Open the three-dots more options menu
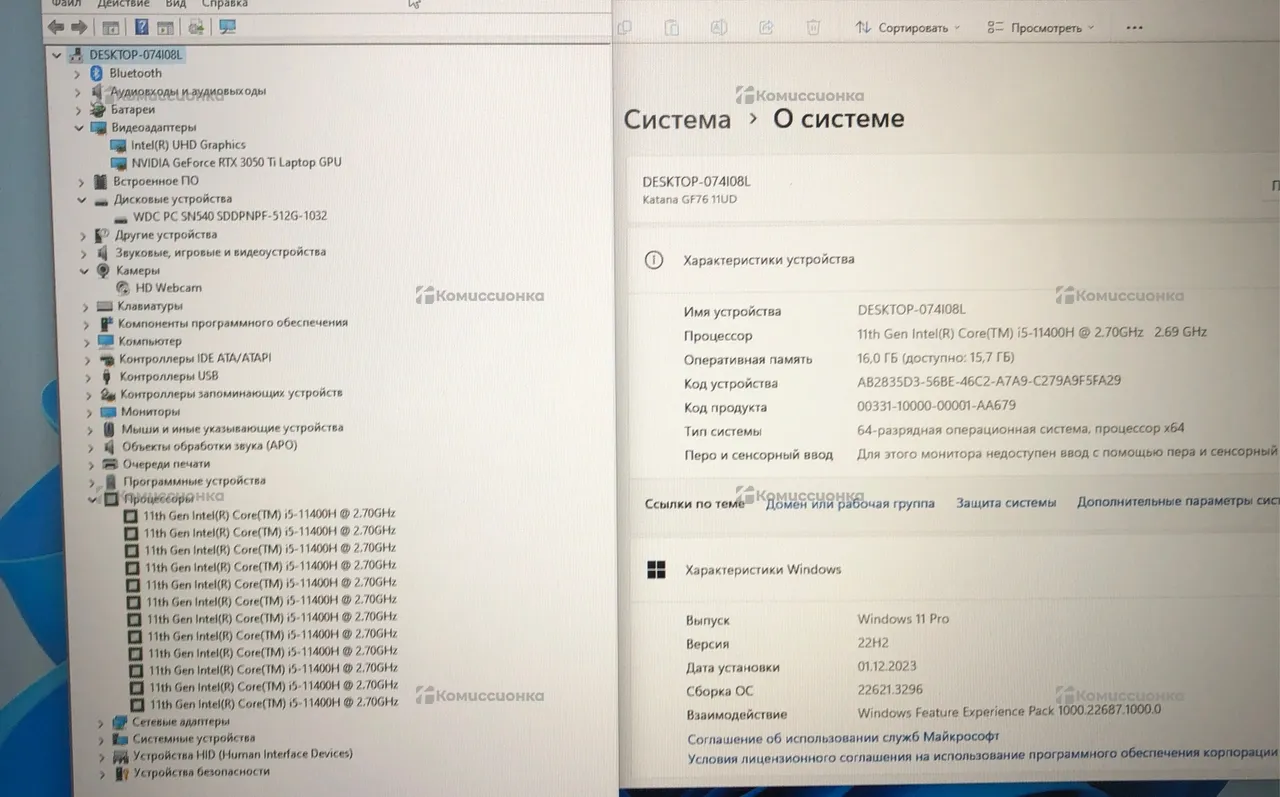 (x=1137, y=28)
